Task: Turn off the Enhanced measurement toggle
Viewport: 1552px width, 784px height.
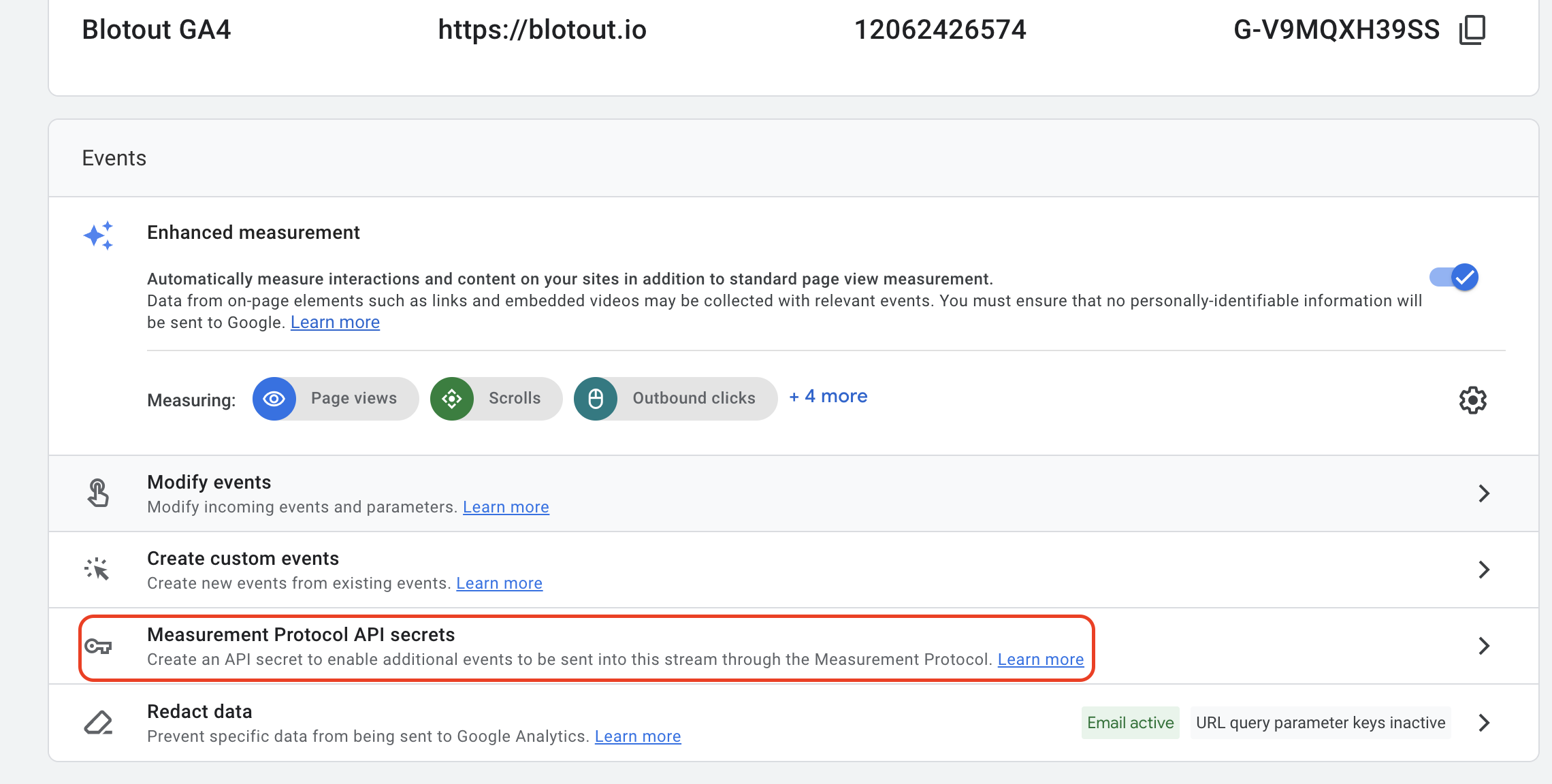Action: pyautogui.click(x=1454, y=278)
